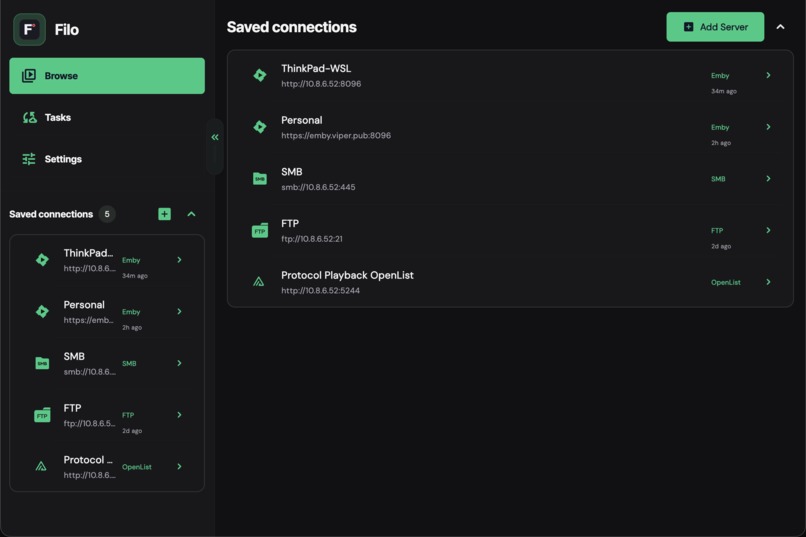The width and height of the screenshot is (806, 537).
Task: Click the Add Server button
Action: [715, 27]
